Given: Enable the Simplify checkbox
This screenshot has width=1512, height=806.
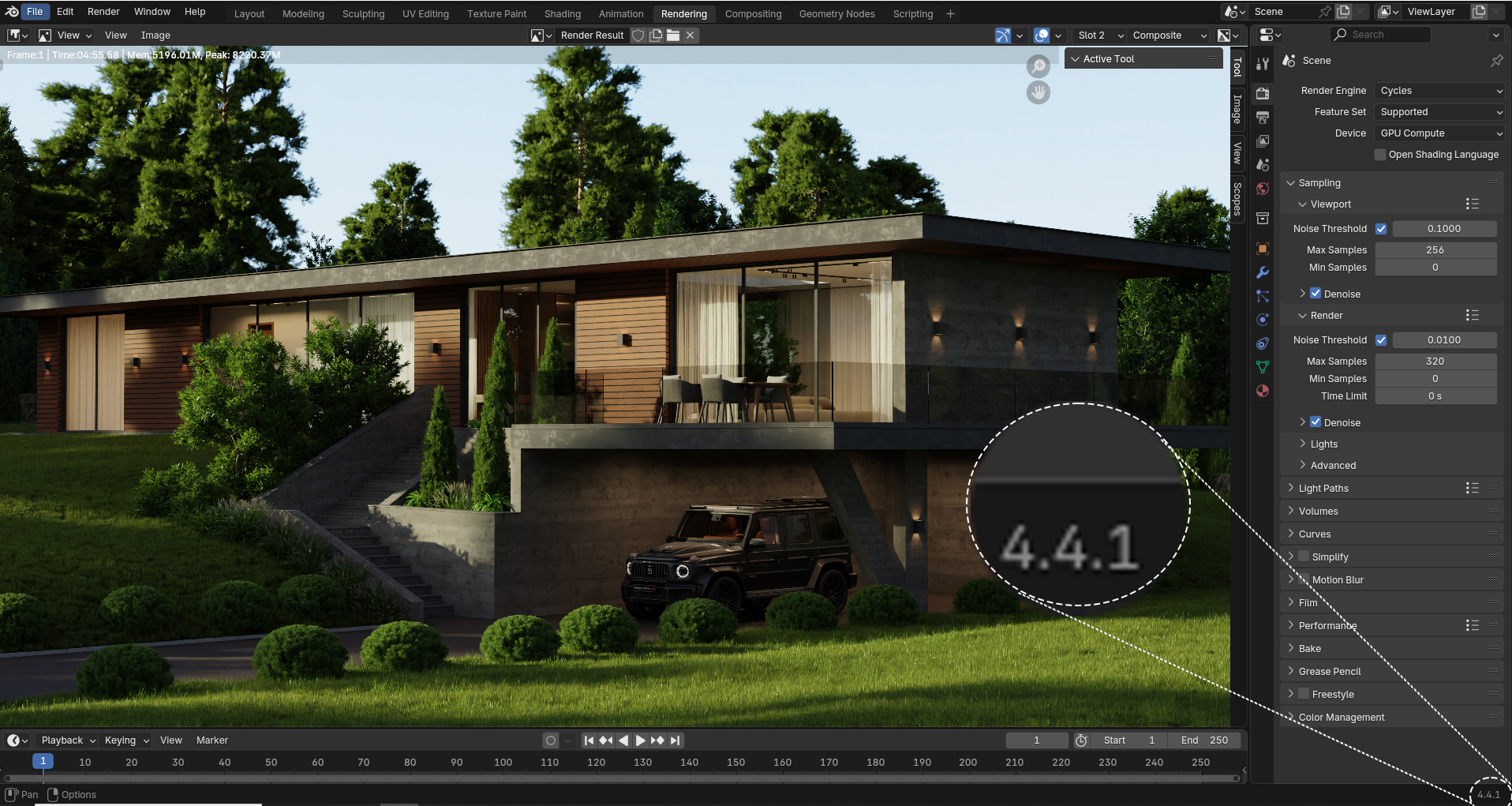Looking at the screenshot, I should [x=1304, y=557].
